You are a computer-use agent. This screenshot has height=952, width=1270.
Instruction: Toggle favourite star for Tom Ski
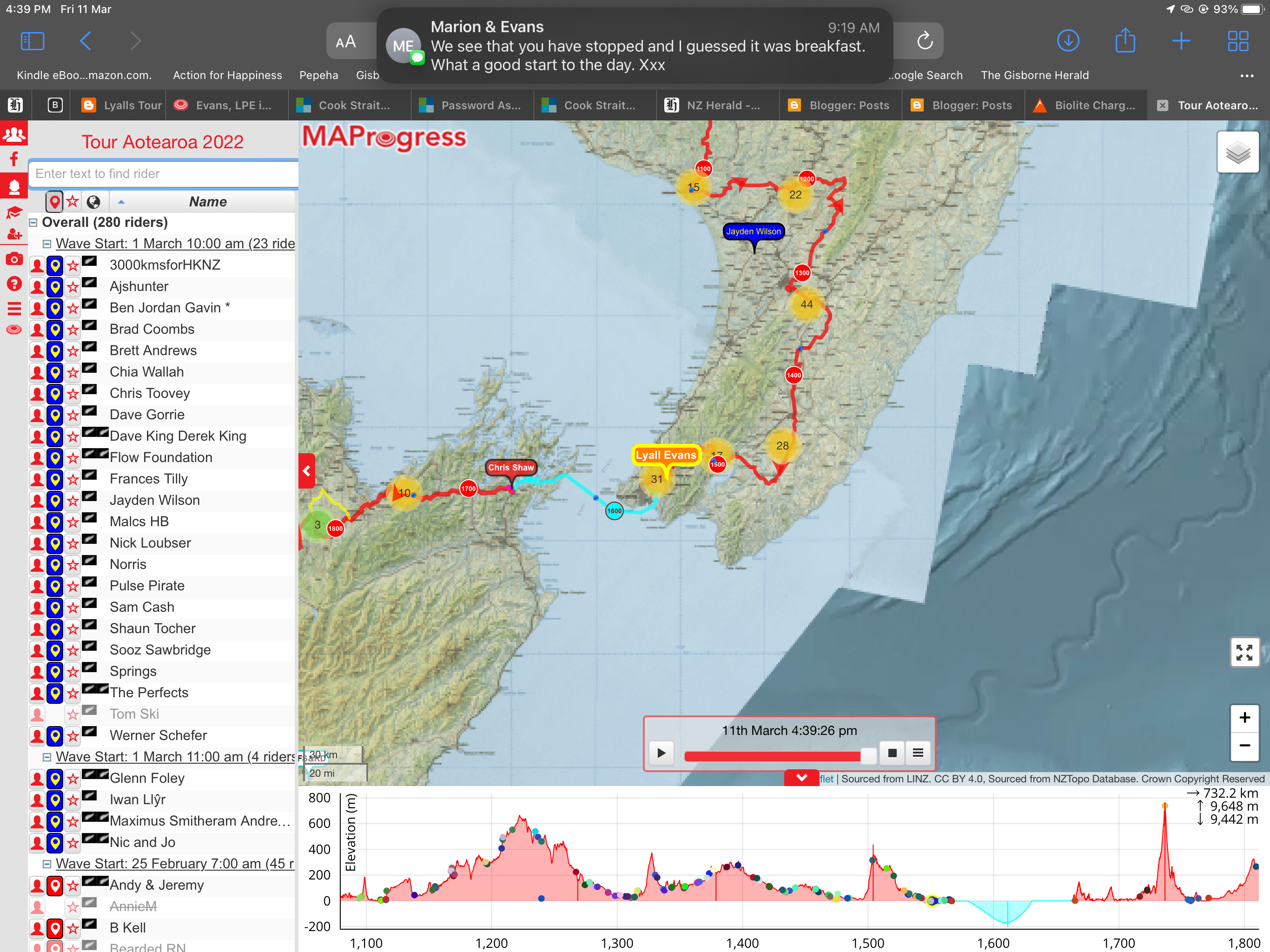[x=73, y=714]
